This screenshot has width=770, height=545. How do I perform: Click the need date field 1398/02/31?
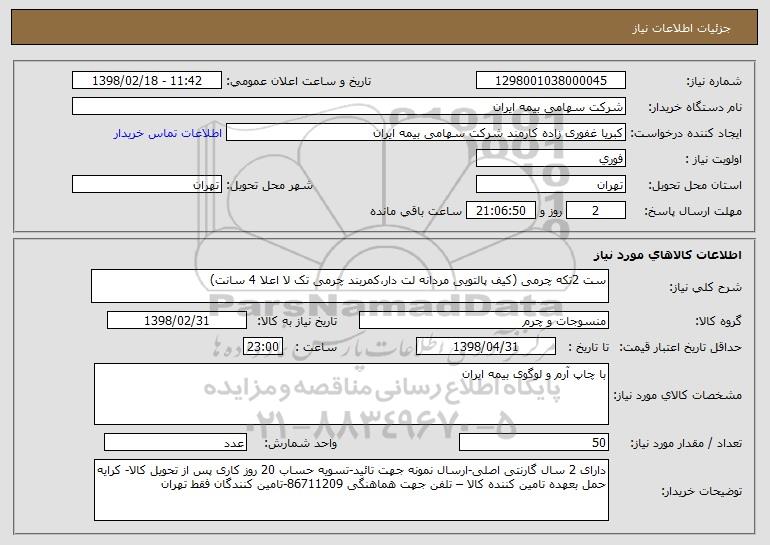[x=177, y=321]
